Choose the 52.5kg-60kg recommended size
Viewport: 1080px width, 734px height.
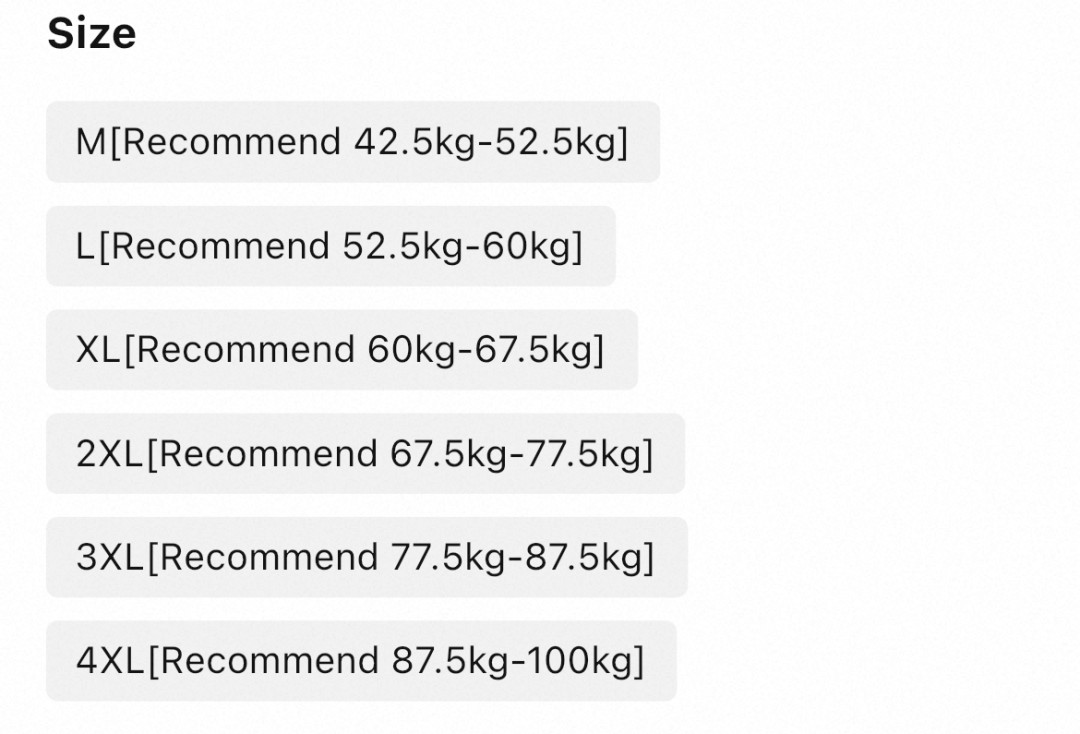330,246
